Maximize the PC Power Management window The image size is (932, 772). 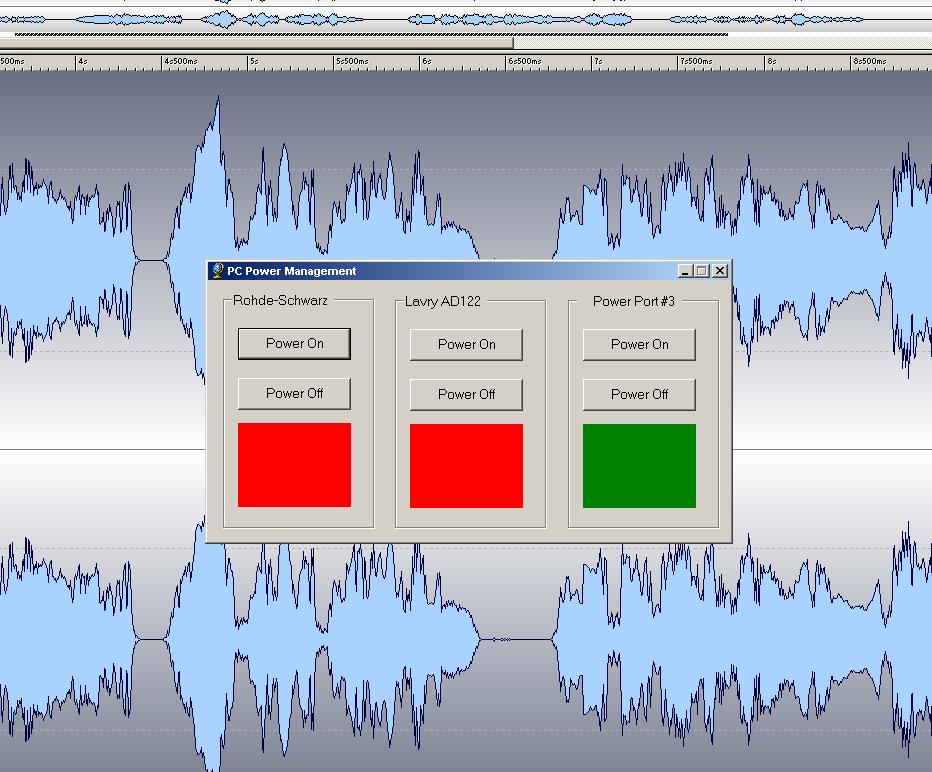(x=702, y=271)
